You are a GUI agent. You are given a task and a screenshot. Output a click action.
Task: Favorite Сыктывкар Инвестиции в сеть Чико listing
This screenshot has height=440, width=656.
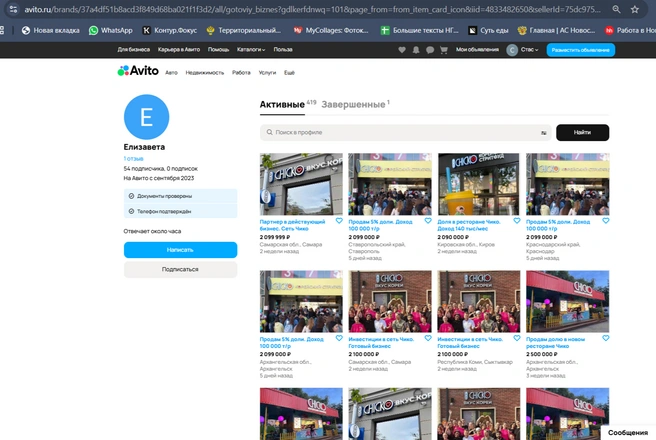pyautogui.click(x=517, y=338)
